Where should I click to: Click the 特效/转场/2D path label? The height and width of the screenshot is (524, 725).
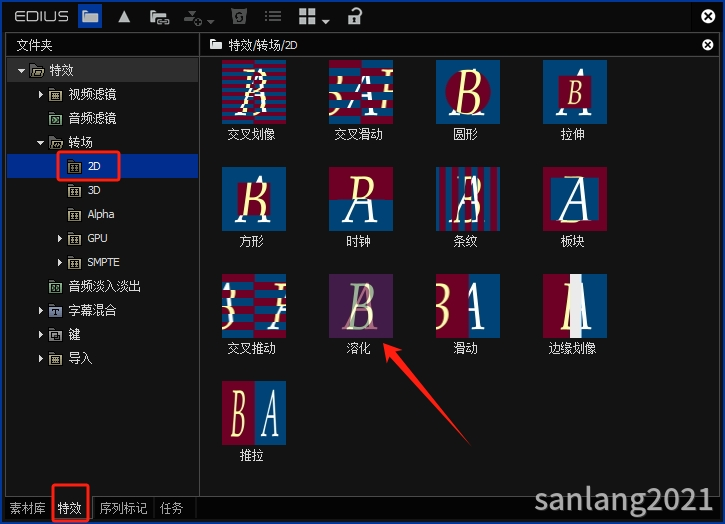pos(263,45)
